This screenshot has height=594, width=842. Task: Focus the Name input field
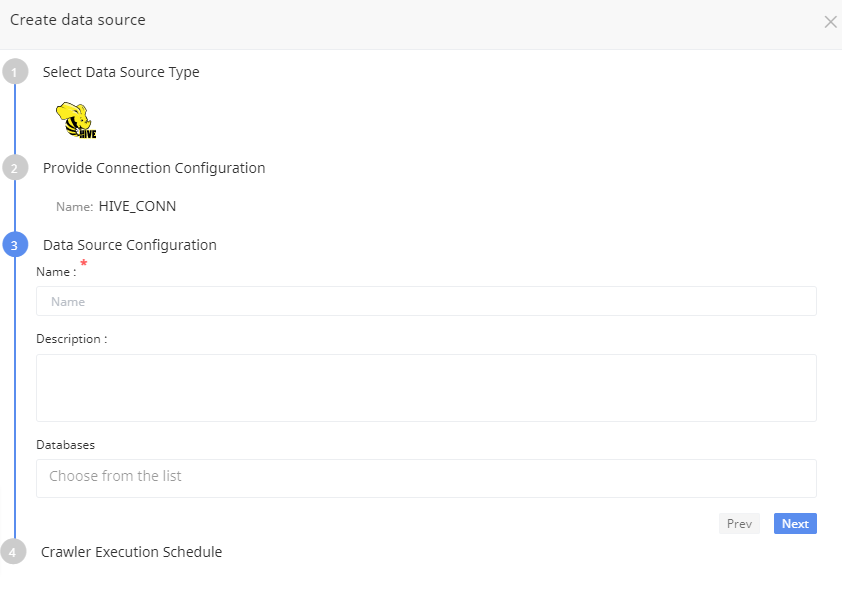(x=426, y=301)
